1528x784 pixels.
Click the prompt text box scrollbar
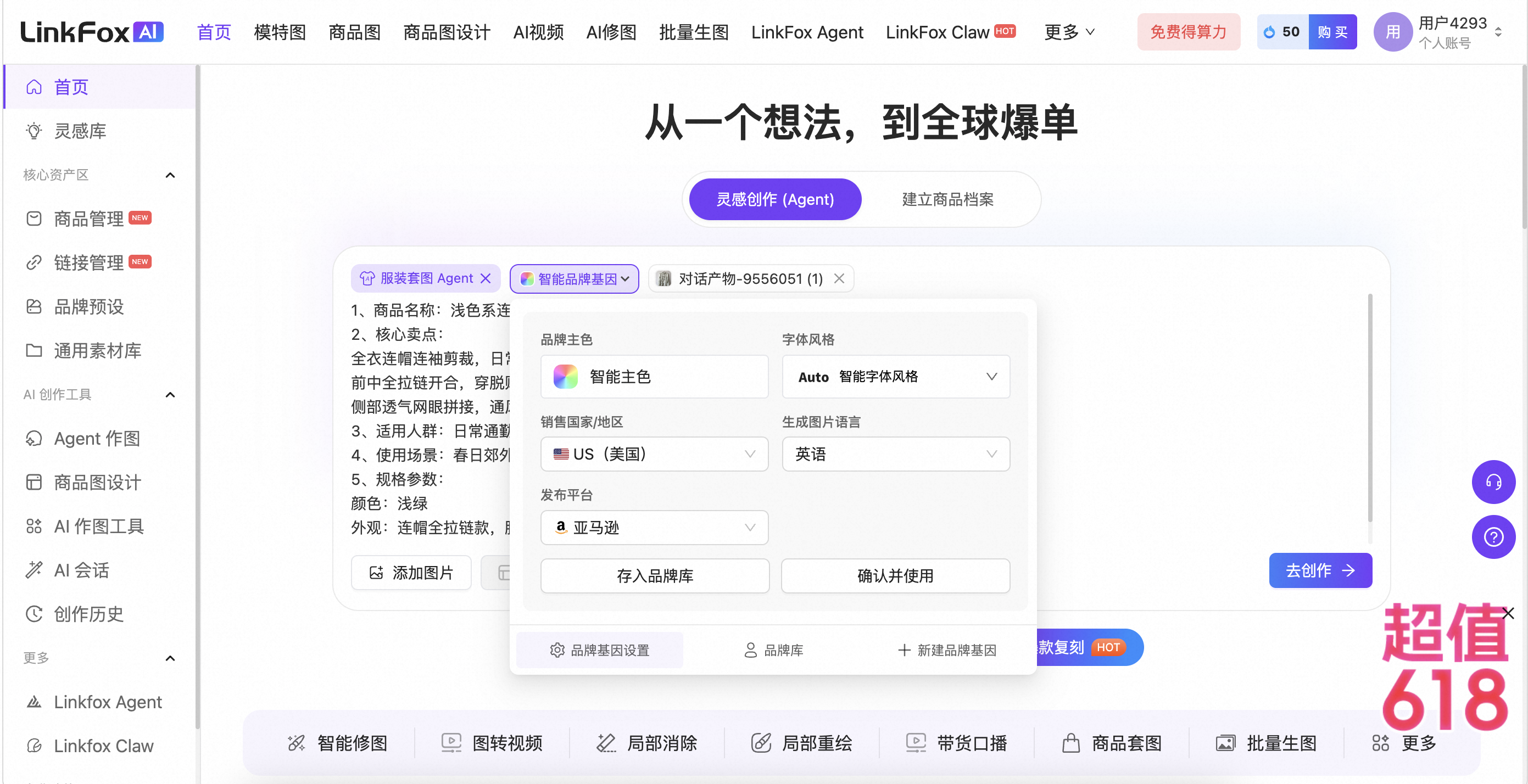pyautogui.click(x=1370, y=408)
